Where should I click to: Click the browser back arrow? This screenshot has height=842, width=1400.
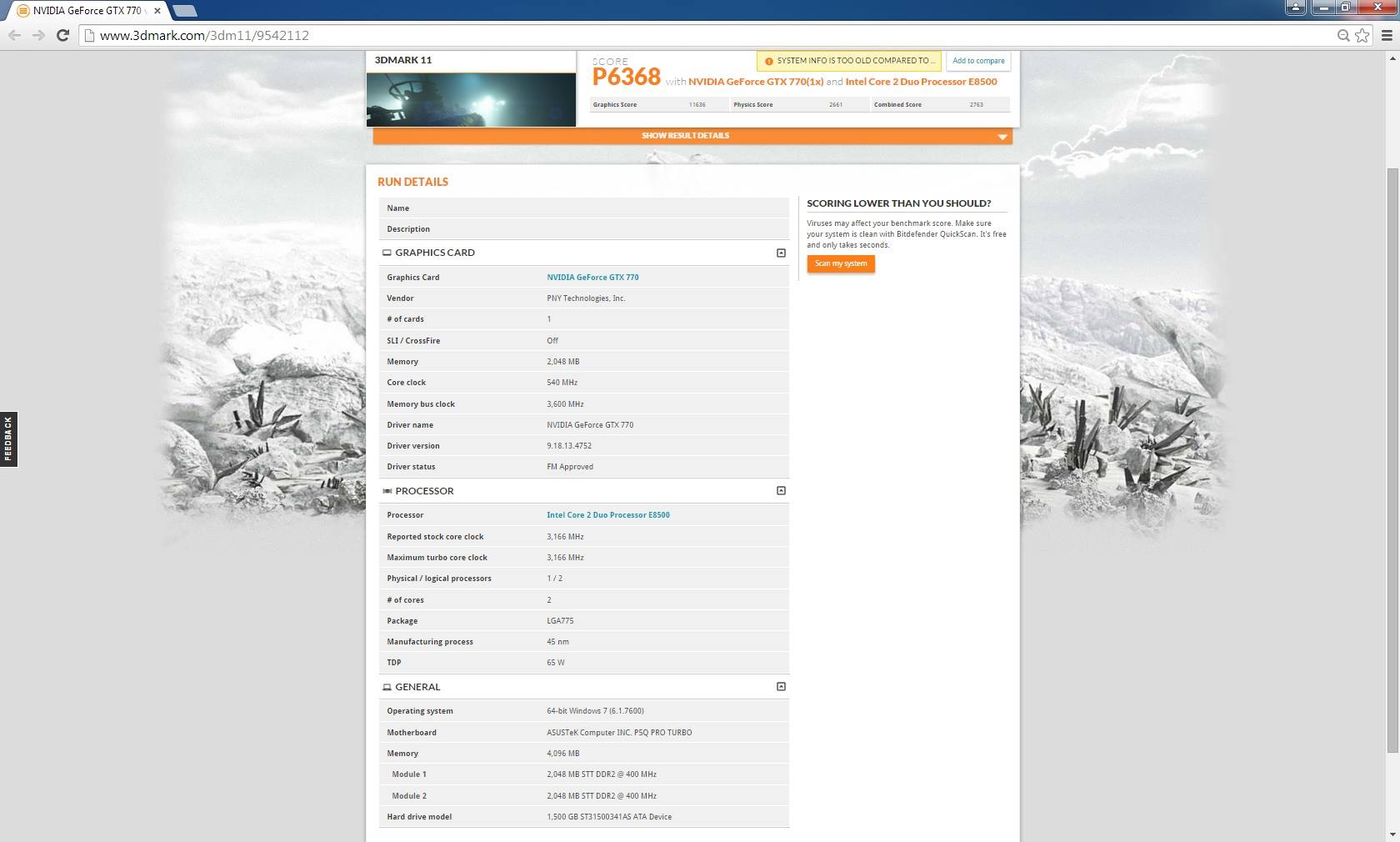tap(14, 35)
